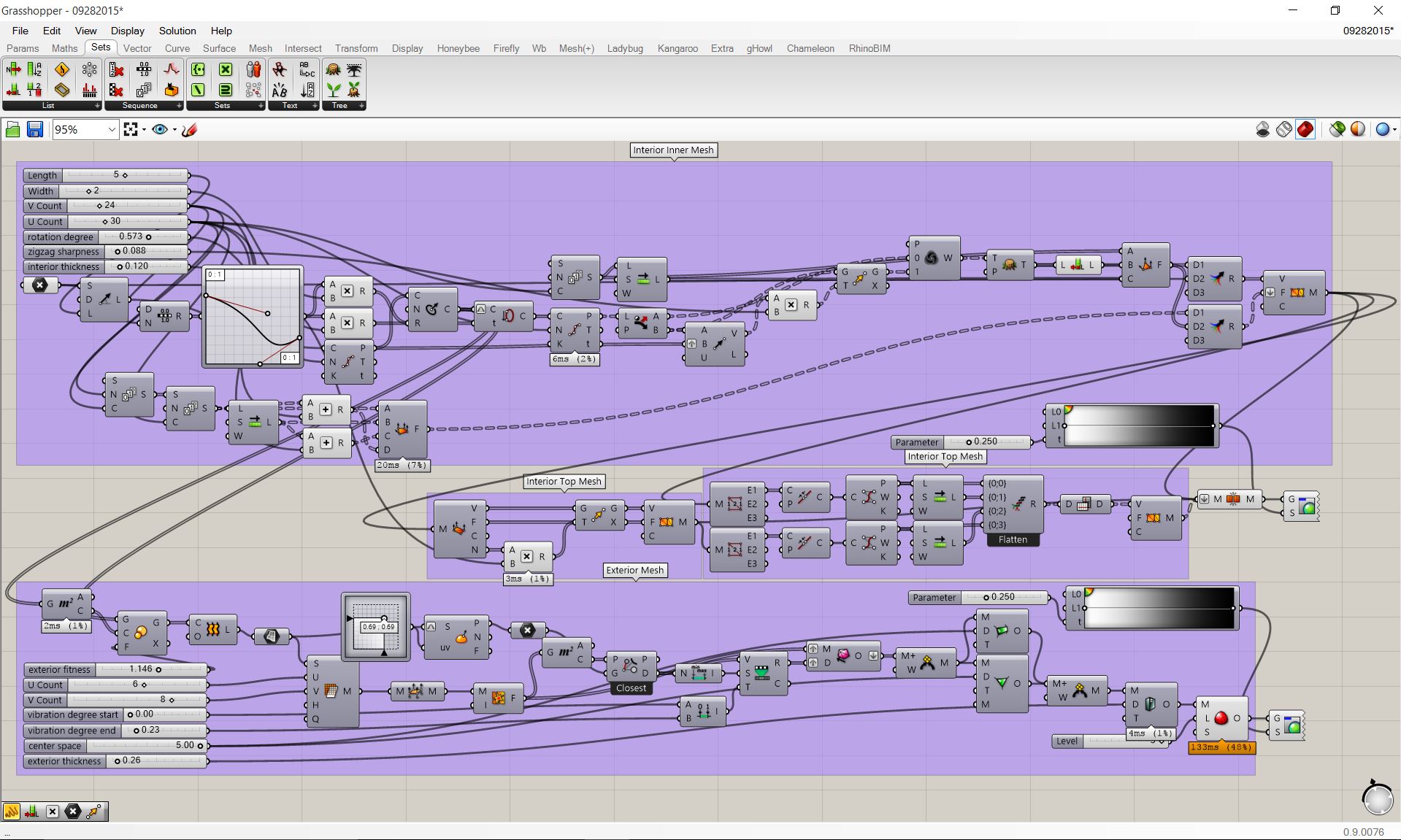Turn off geometry preview
The height and width of the screenshot is (840, 1401).
tap(1263, 130)
